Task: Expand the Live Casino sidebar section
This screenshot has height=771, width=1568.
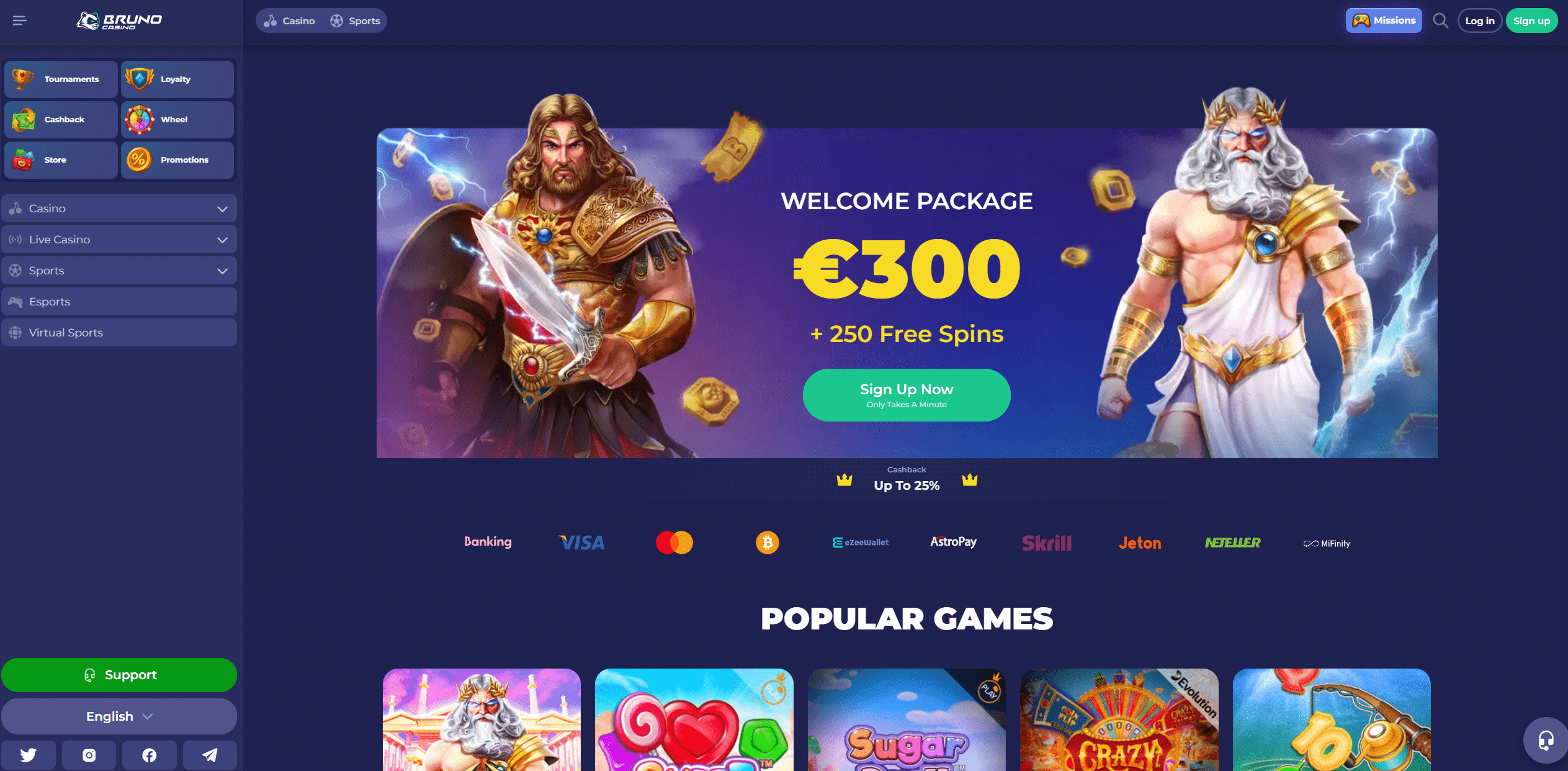Action: click(x=119, y=240)
